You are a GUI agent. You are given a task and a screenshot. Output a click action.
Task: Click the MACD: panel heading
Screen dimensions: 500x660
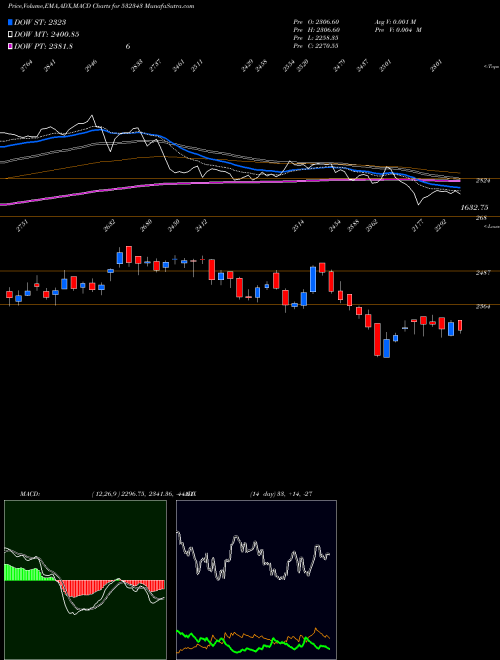click(x=30, y=494)
